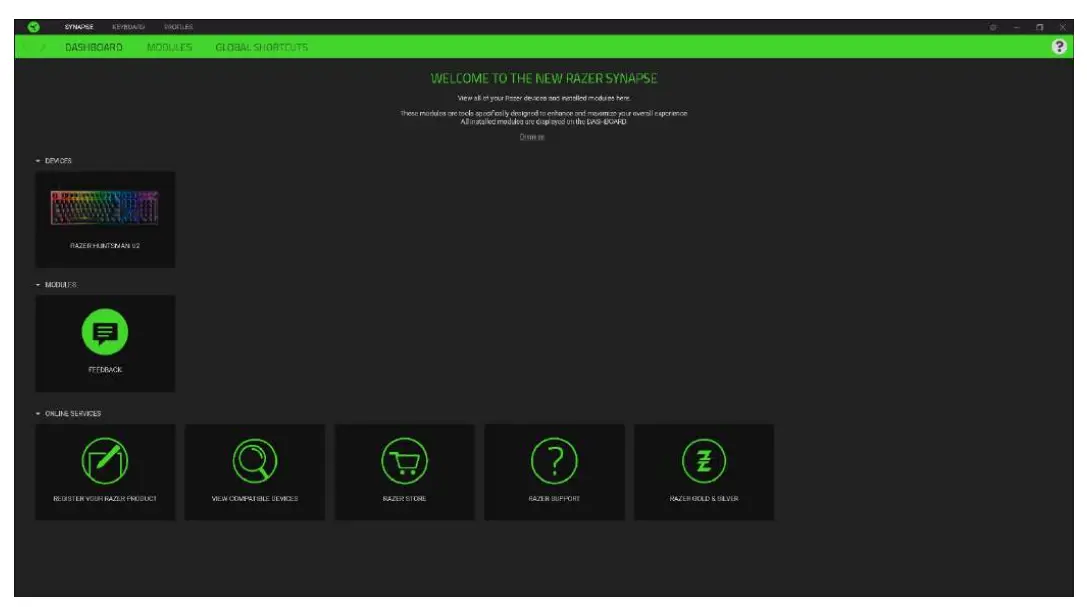
Task: Collapse the Modules section
Action: [x=38, y=285]
